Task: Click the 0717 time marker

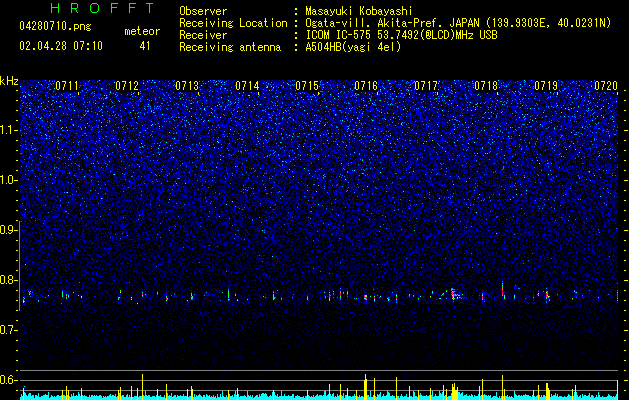Action: coord(426,86)
